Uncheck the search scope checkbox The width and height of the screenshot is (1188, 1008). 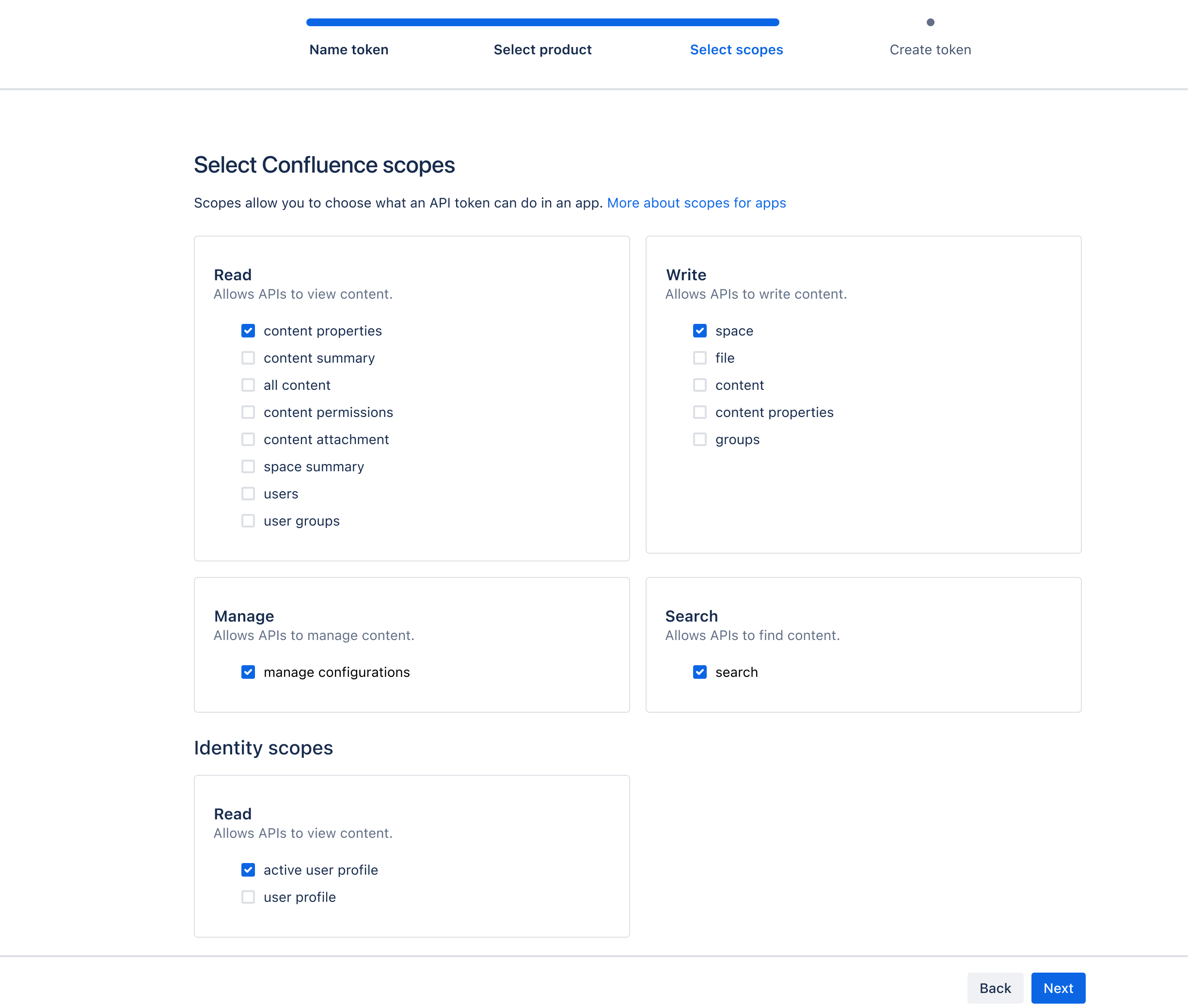699,672
